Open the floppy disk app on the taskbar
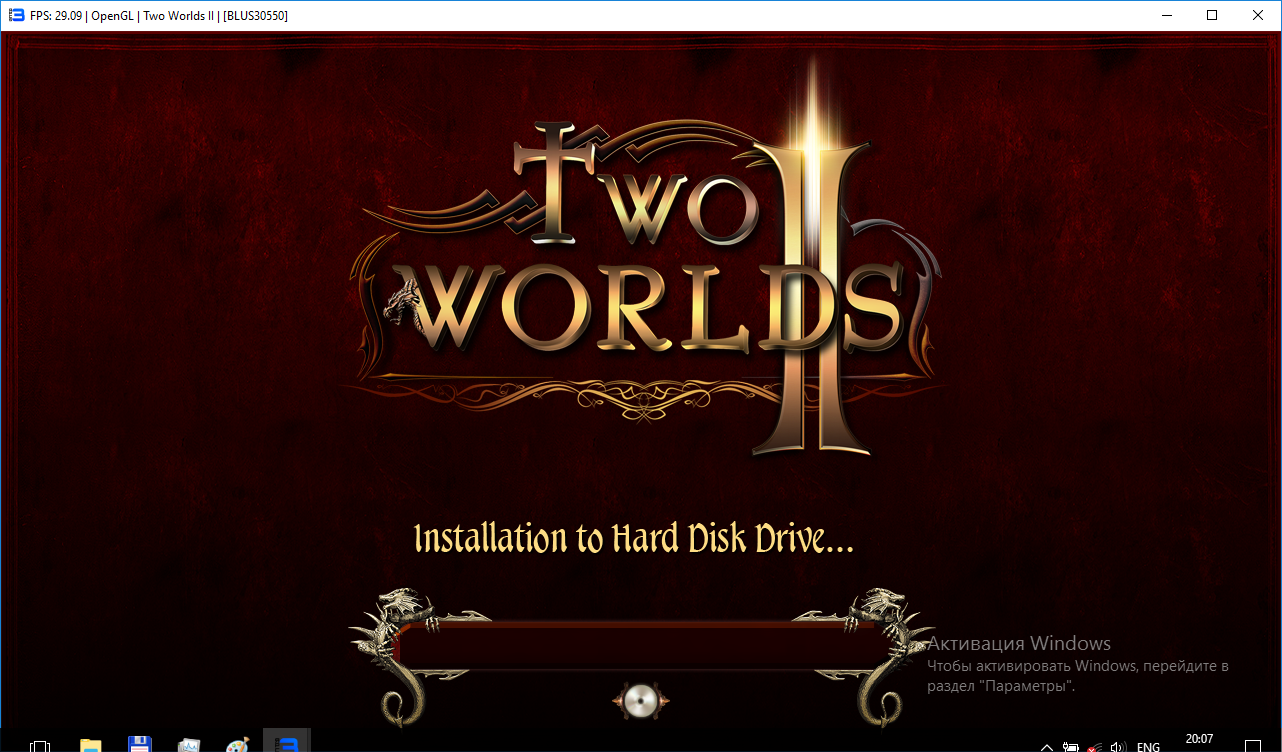Screen dimensions: 1282x752 pos(140,745)
